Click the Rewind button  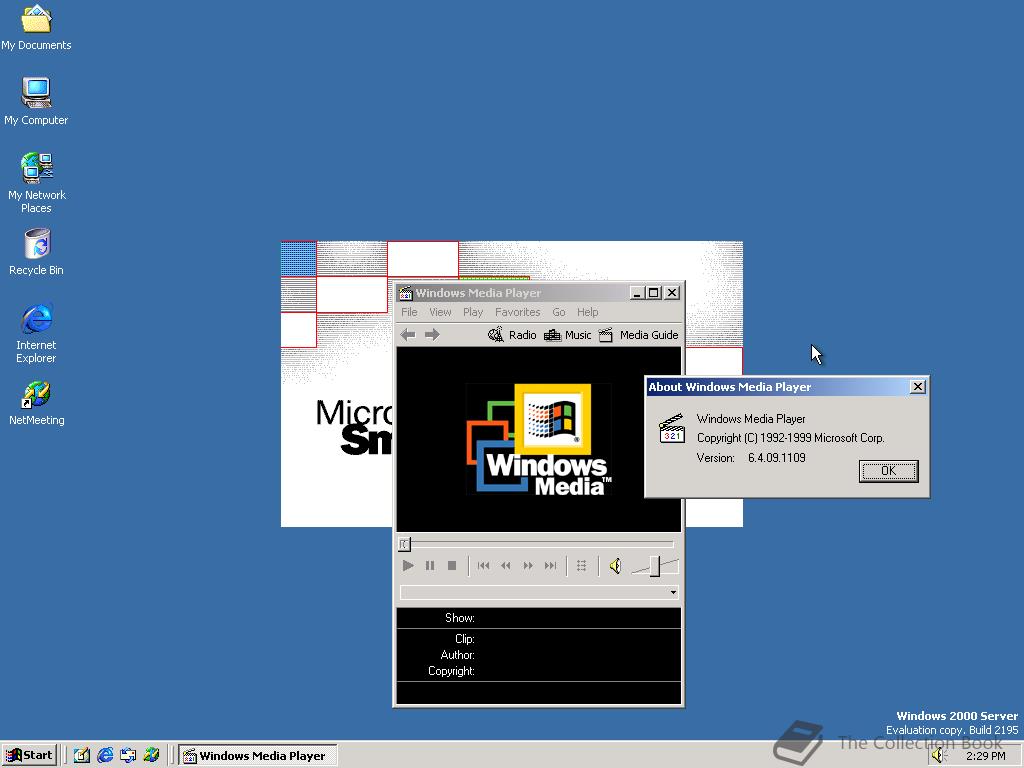coord(505,566)
